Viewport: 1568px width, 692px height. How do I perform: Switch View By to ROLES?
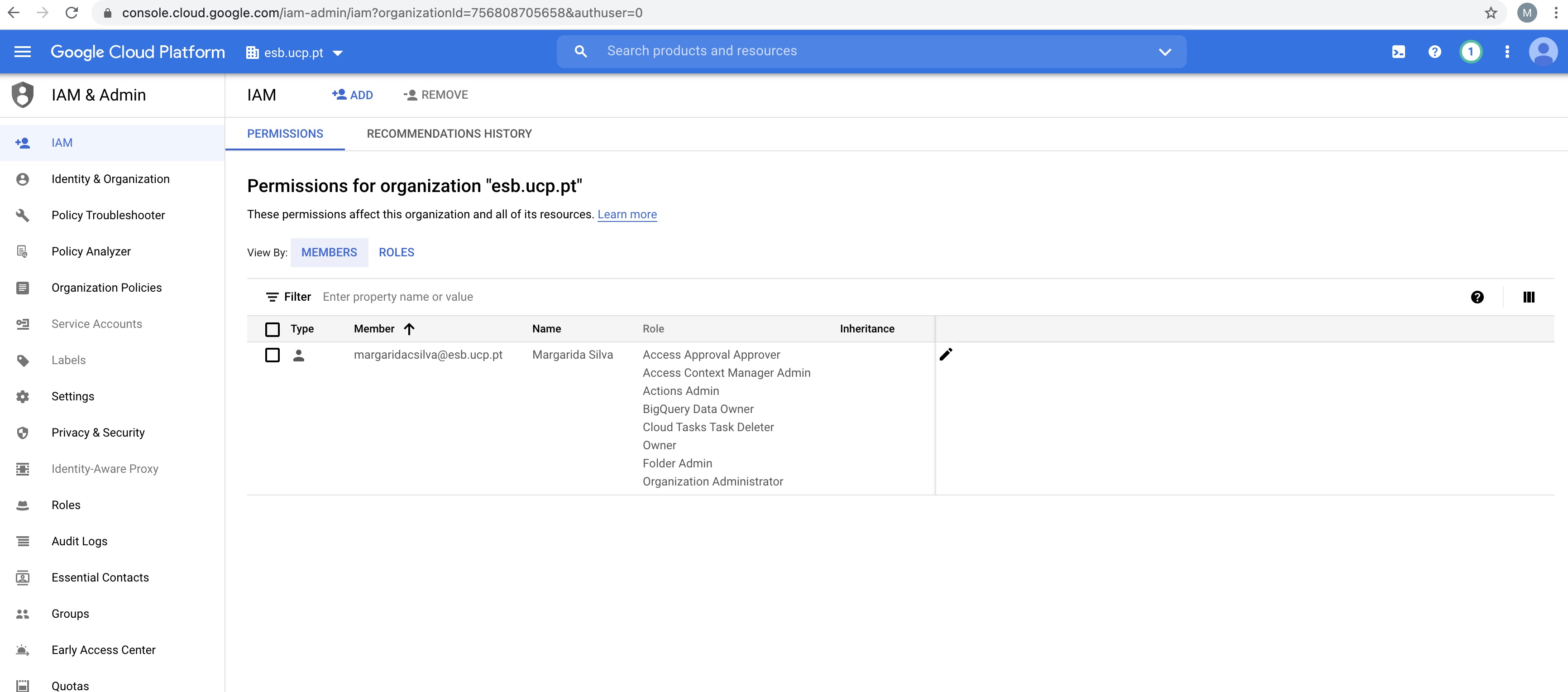click(396, 252)
